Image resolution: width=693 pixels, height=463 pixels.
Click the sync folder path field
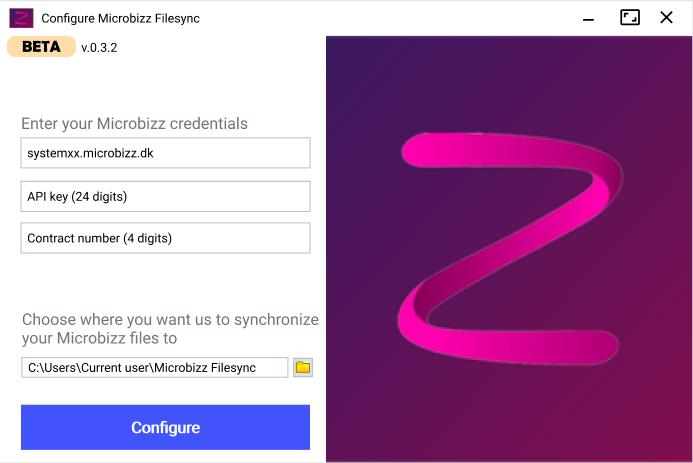(x=155, y=368)
